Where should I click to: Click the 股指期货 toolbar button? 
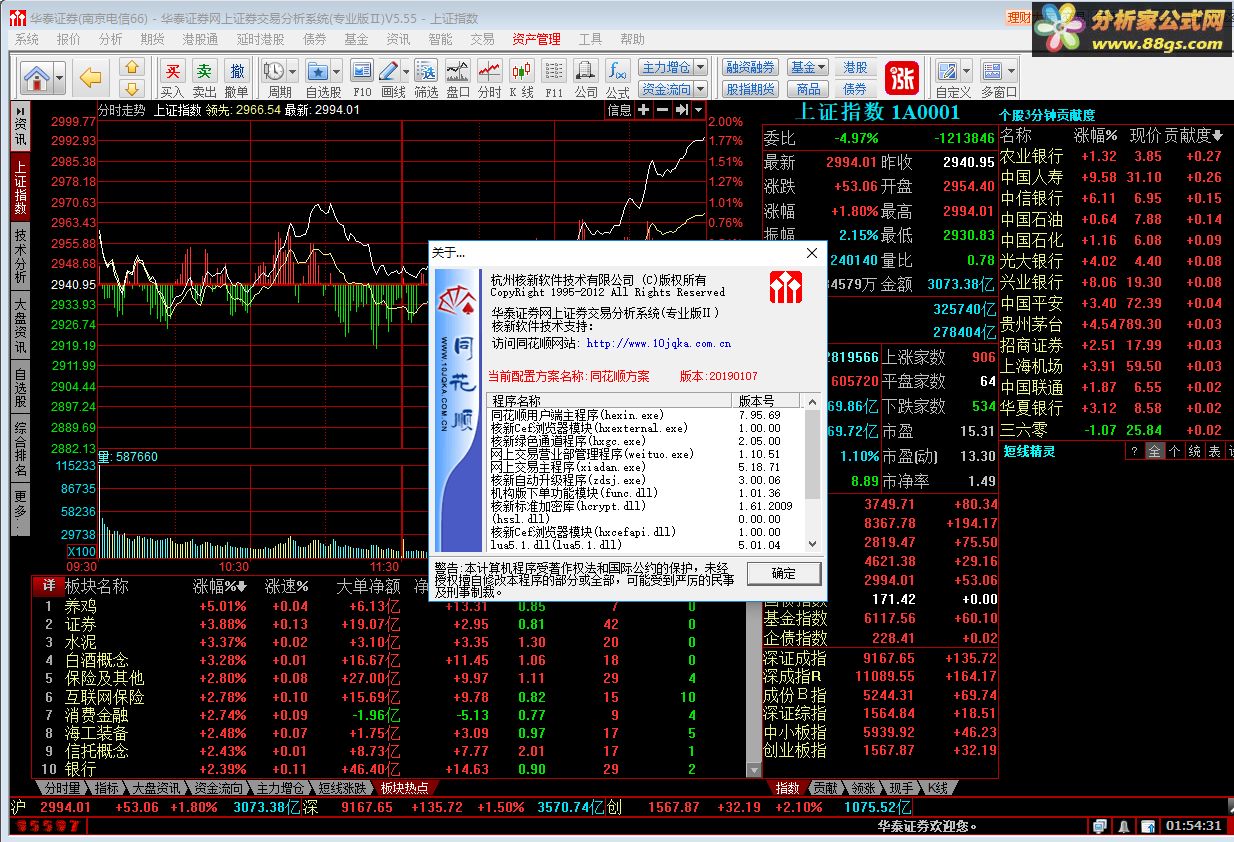coord(751,88)
